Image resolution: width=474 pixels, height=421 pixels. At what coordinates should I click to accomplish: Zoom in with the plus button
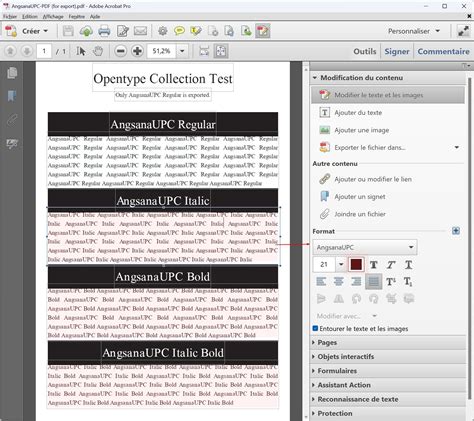coord(137,51)
